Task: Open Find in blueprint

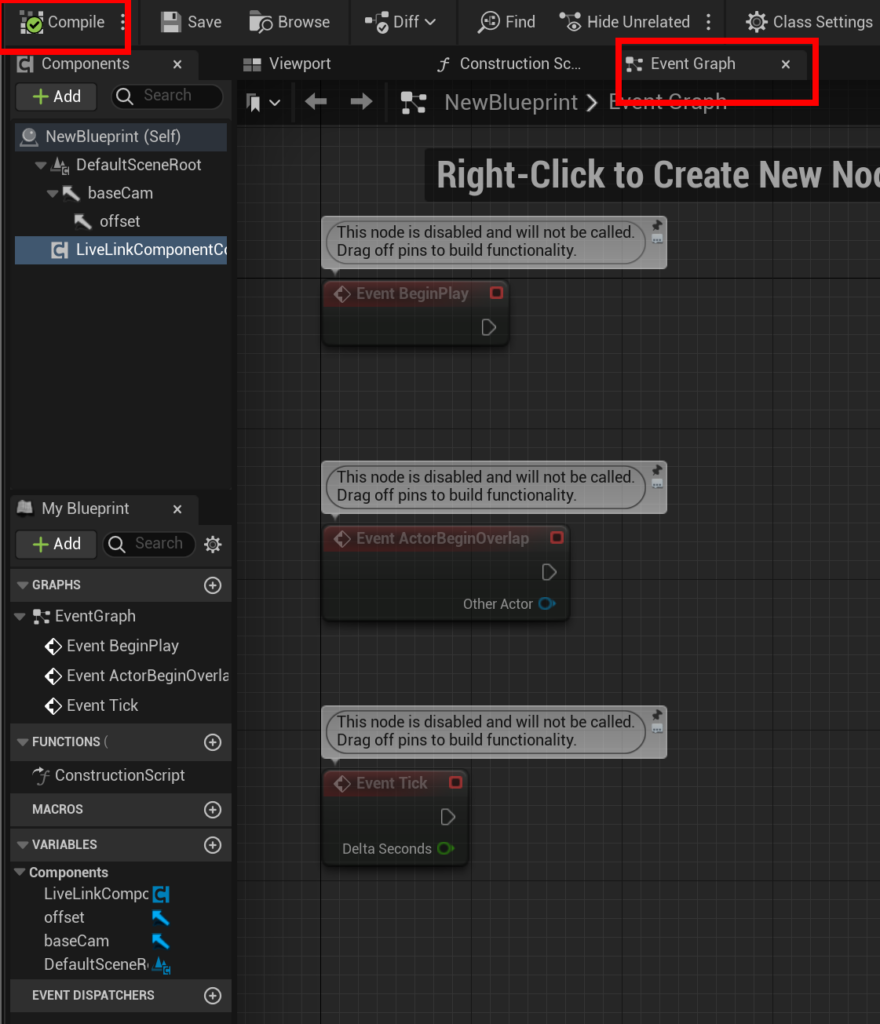Action: click(x=507, y=22)
